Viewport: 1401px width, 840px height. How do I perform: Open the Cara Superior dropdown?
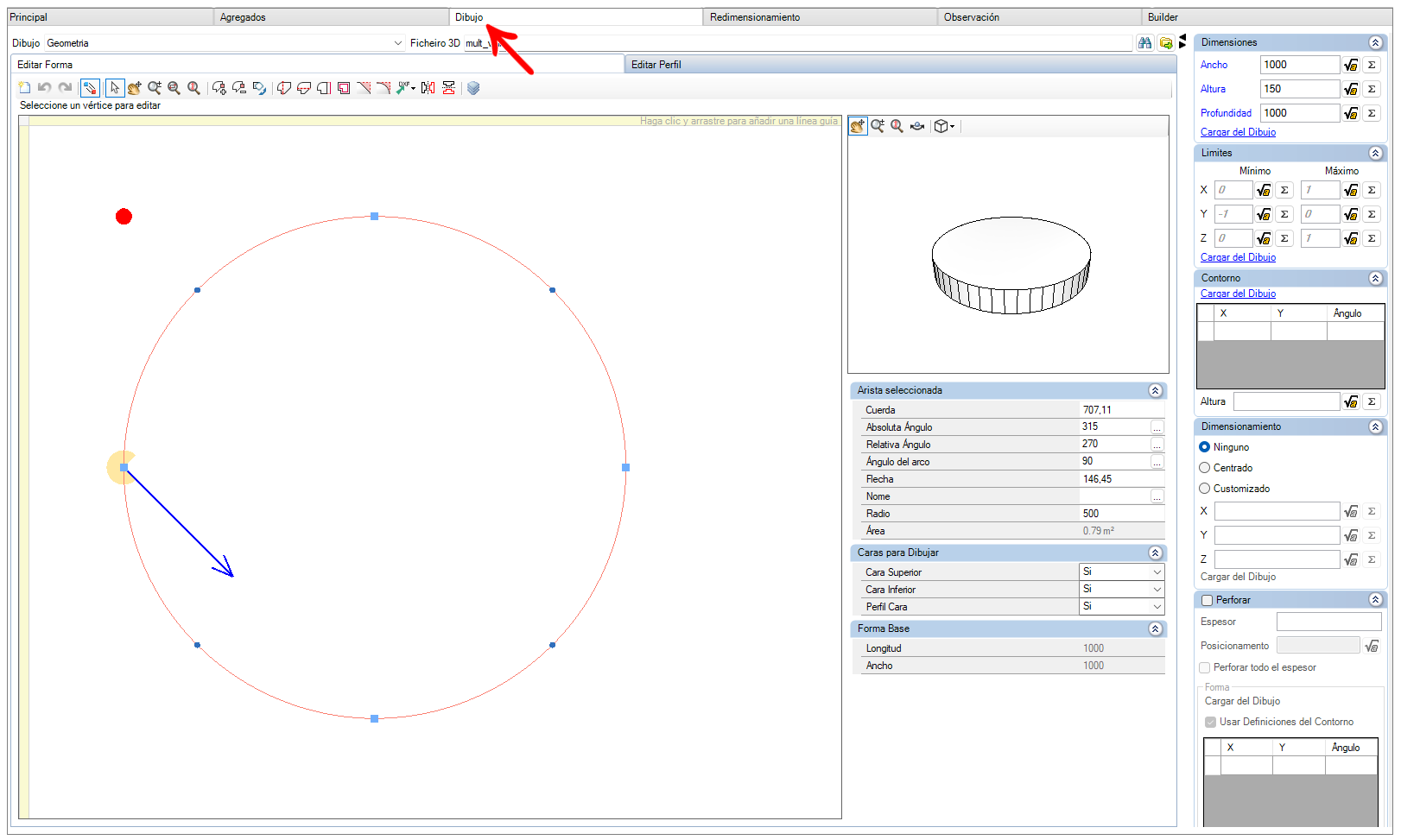point(1122,572)
